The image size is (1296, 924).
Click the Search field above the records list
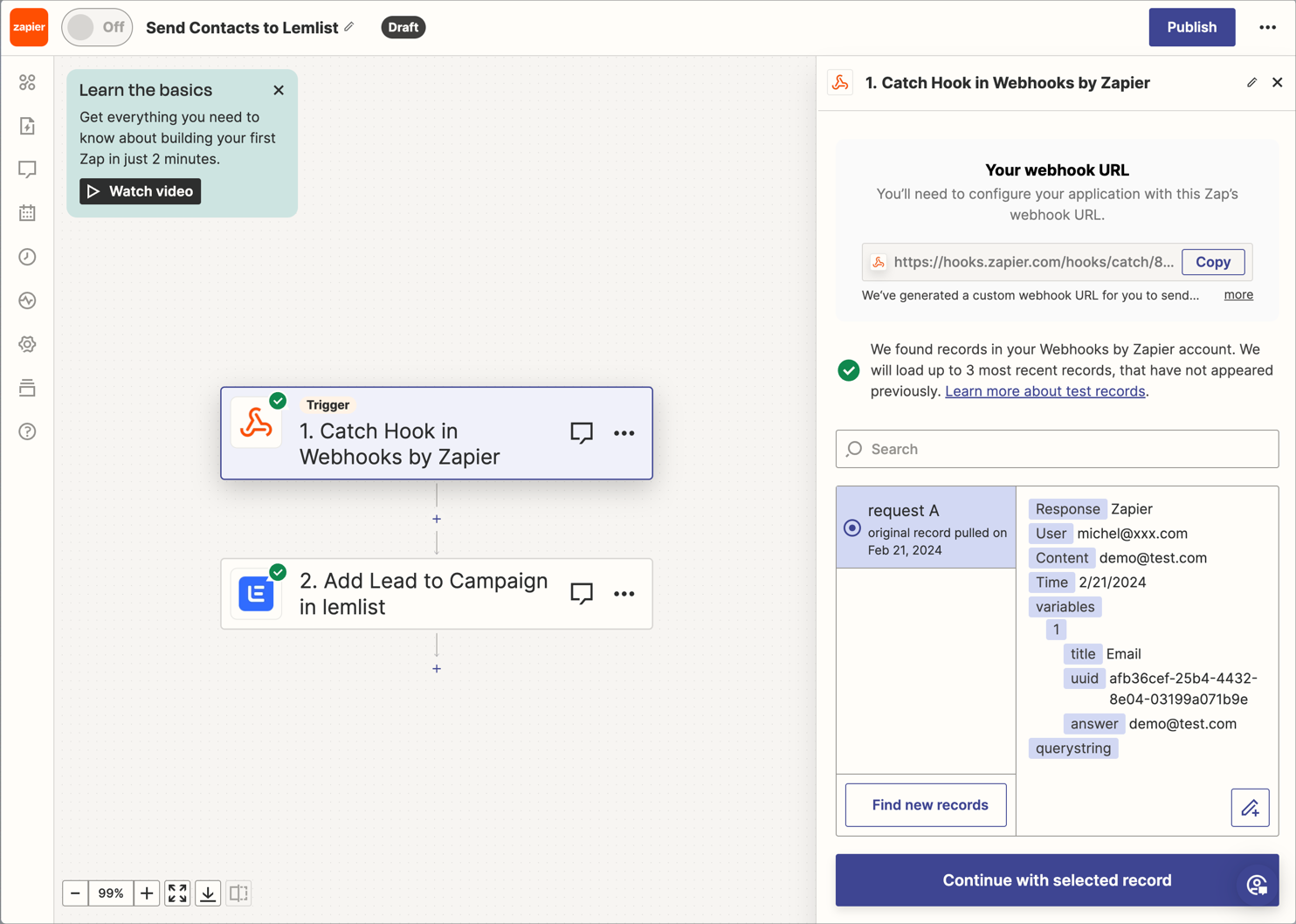click(x=1057, y=449)
